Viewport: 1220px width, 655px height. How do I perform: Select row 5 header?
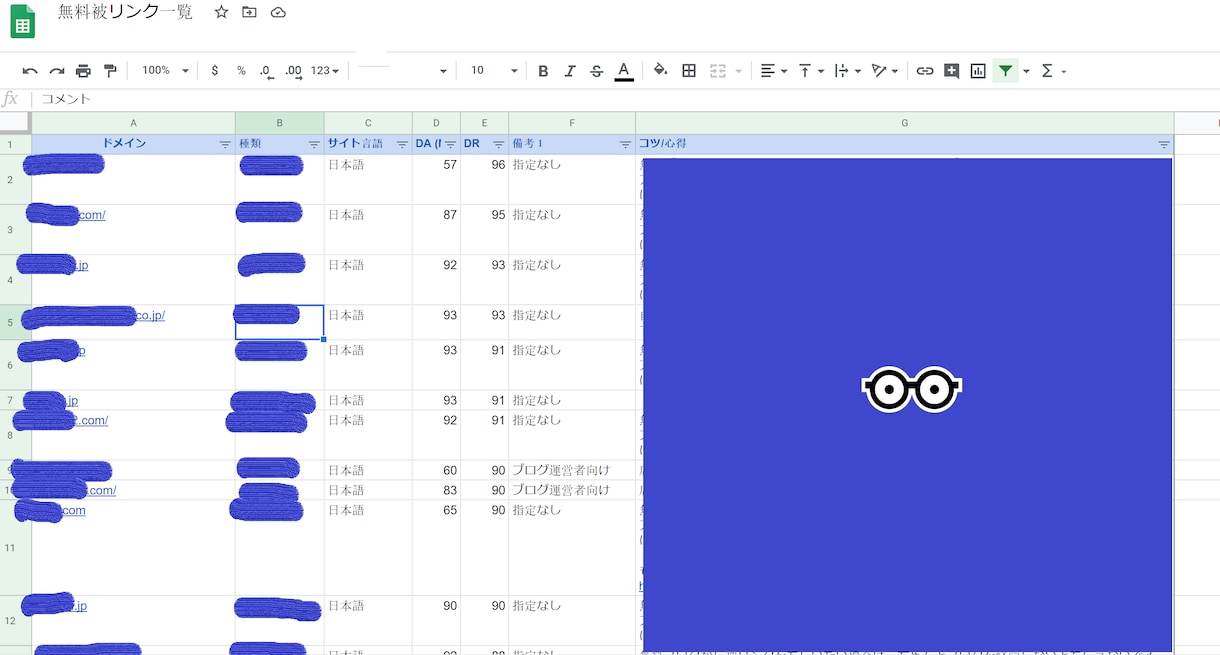click(15, 322)
